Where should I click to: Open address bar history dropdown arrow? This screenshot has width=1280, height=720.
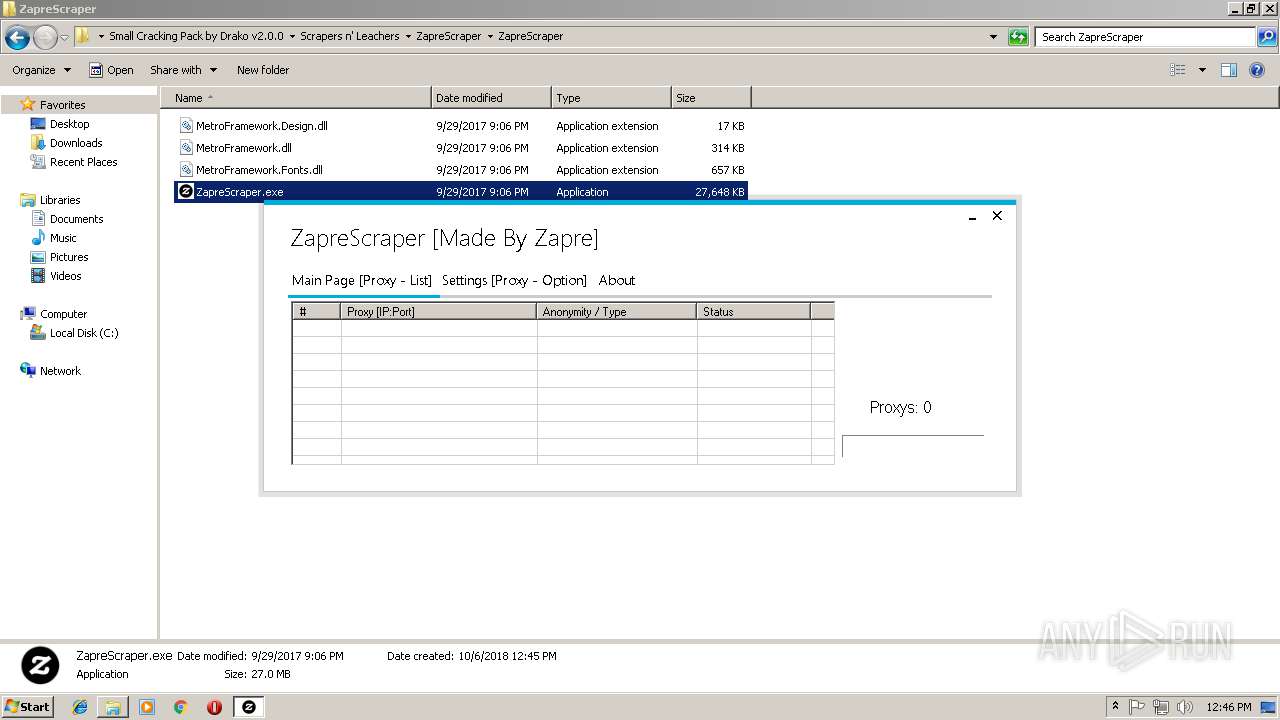coord(993,37)
